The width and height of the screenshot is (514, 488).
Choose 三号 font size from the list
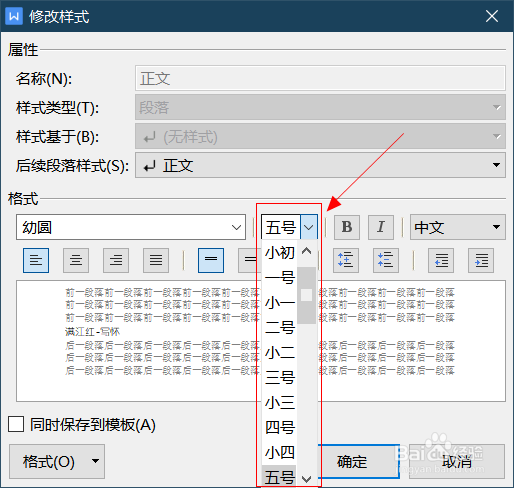[x=279, y=378]
